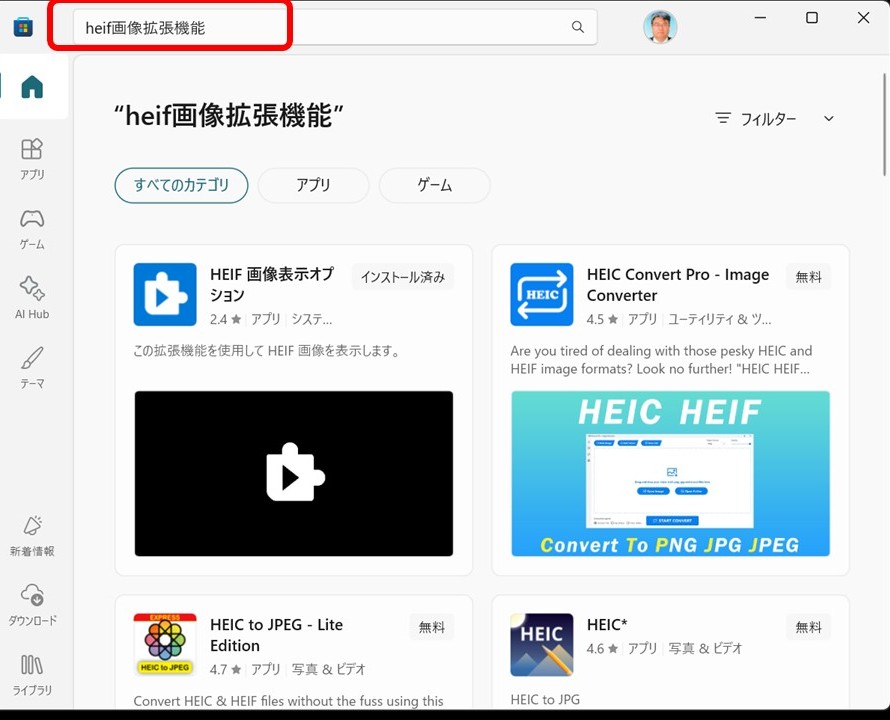The image size is (890, 720).
Task: Open HEIC Convert Pro - Image Converter
Action: 677,284
